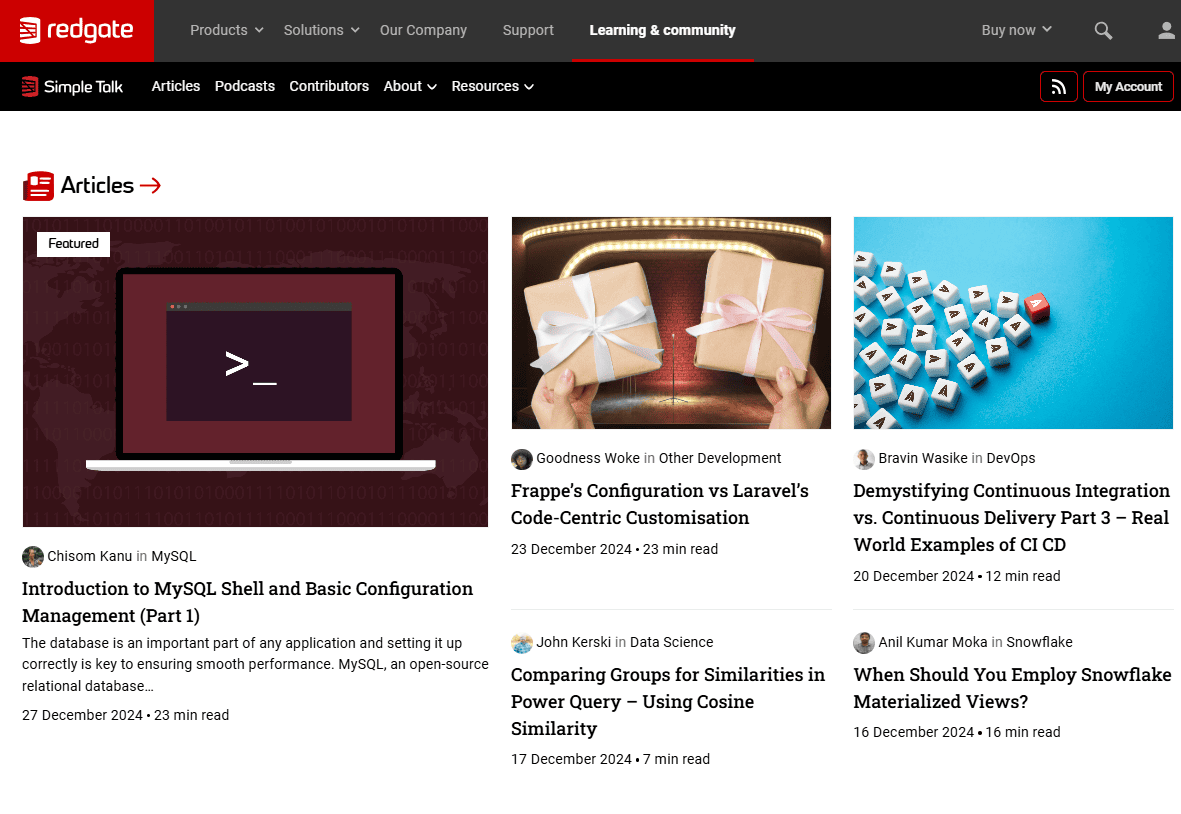Click author name John Kerski
This screenshot has width=1181, height=814.
coord(573,642)
